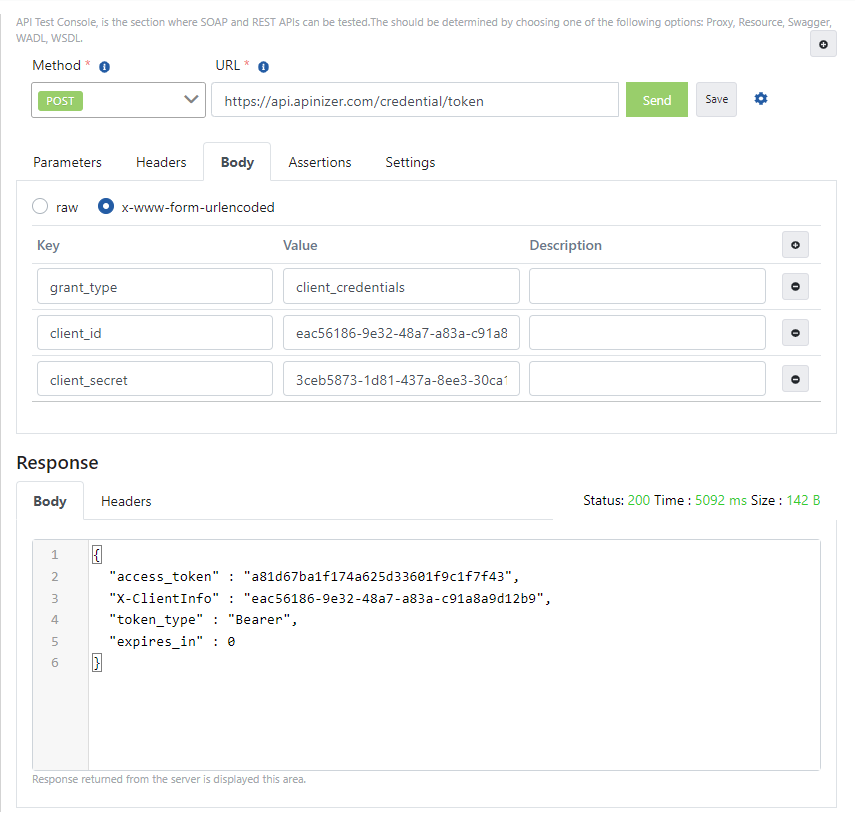855x814 pixels.
Task: Click the client_secret value field
Action: pyautogui.click(x=401, y=380)
